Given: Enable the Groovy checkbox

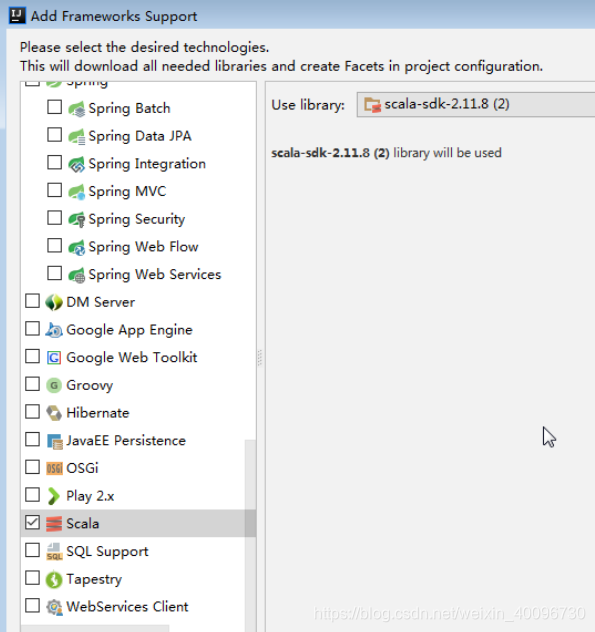Looking at the screenshot, I should click(x=32, y=384).
